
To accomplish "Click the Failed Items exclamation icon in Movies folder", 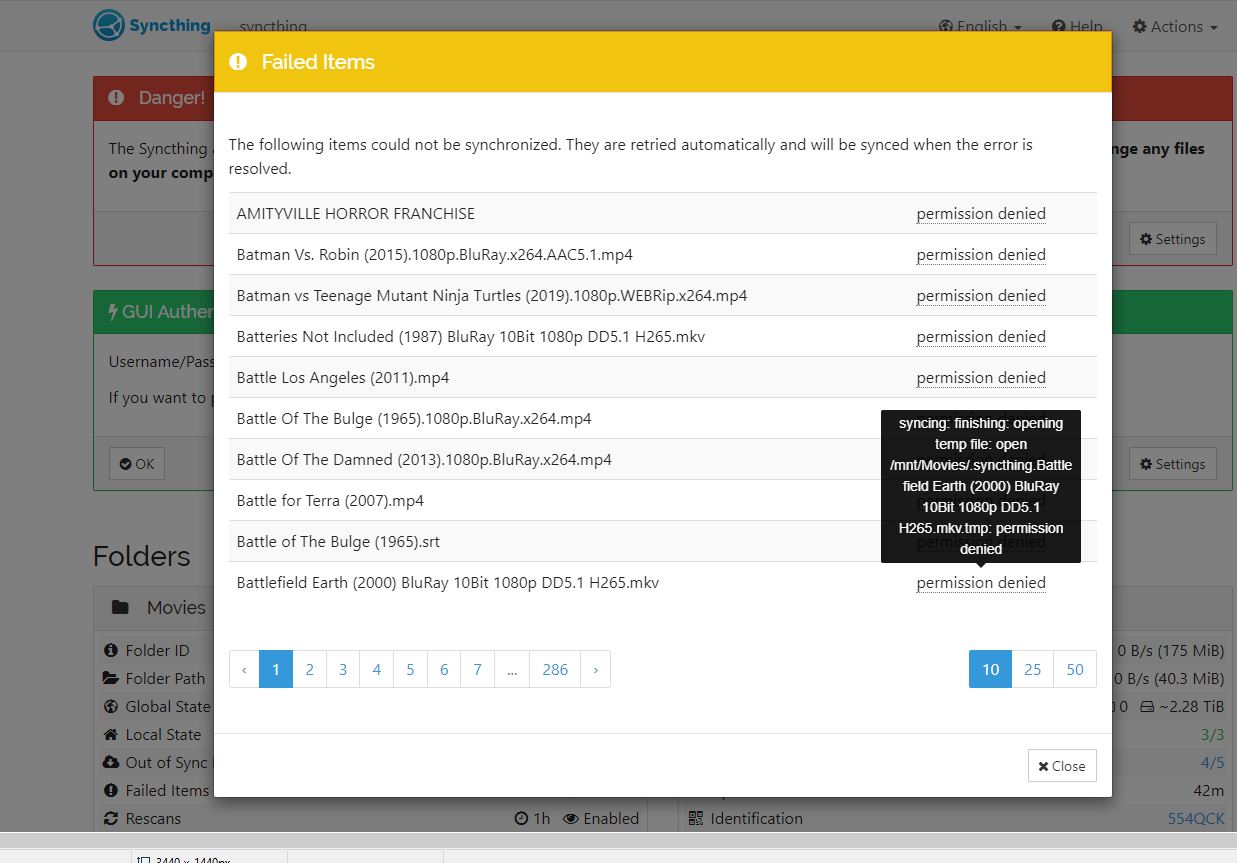I will pos(111,790).
